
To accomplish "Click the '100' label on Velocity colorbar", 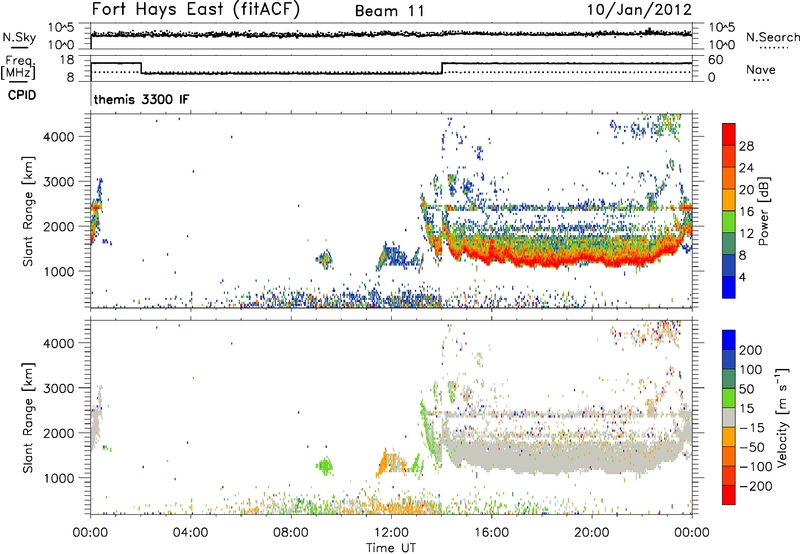I will tap(751, 370).
